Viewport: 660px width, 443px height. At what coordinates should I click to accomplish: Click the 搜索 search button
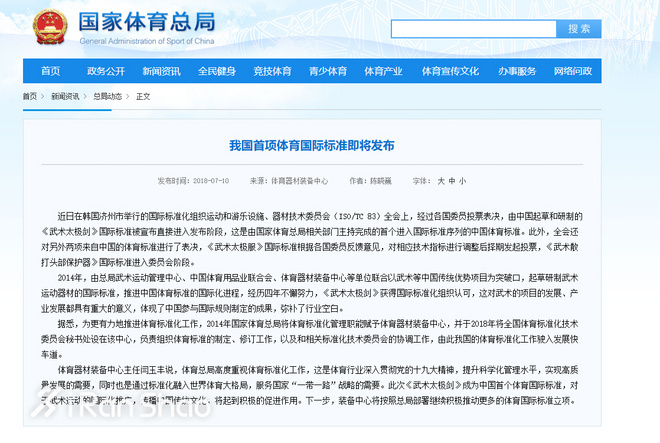click(579, 29)
